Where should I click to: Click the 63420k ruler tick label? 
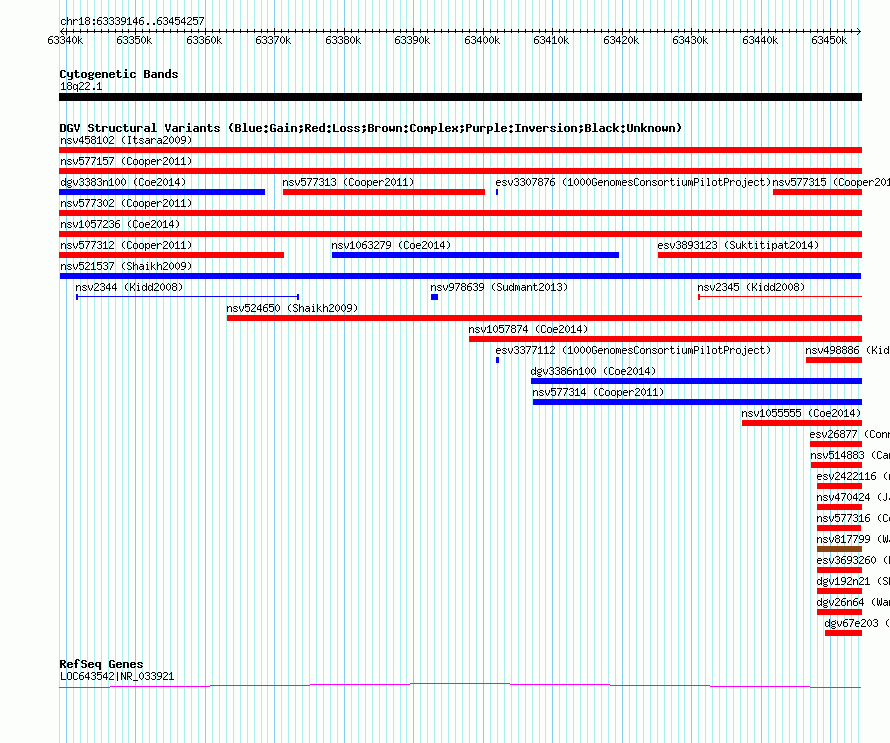coord(621,40)
